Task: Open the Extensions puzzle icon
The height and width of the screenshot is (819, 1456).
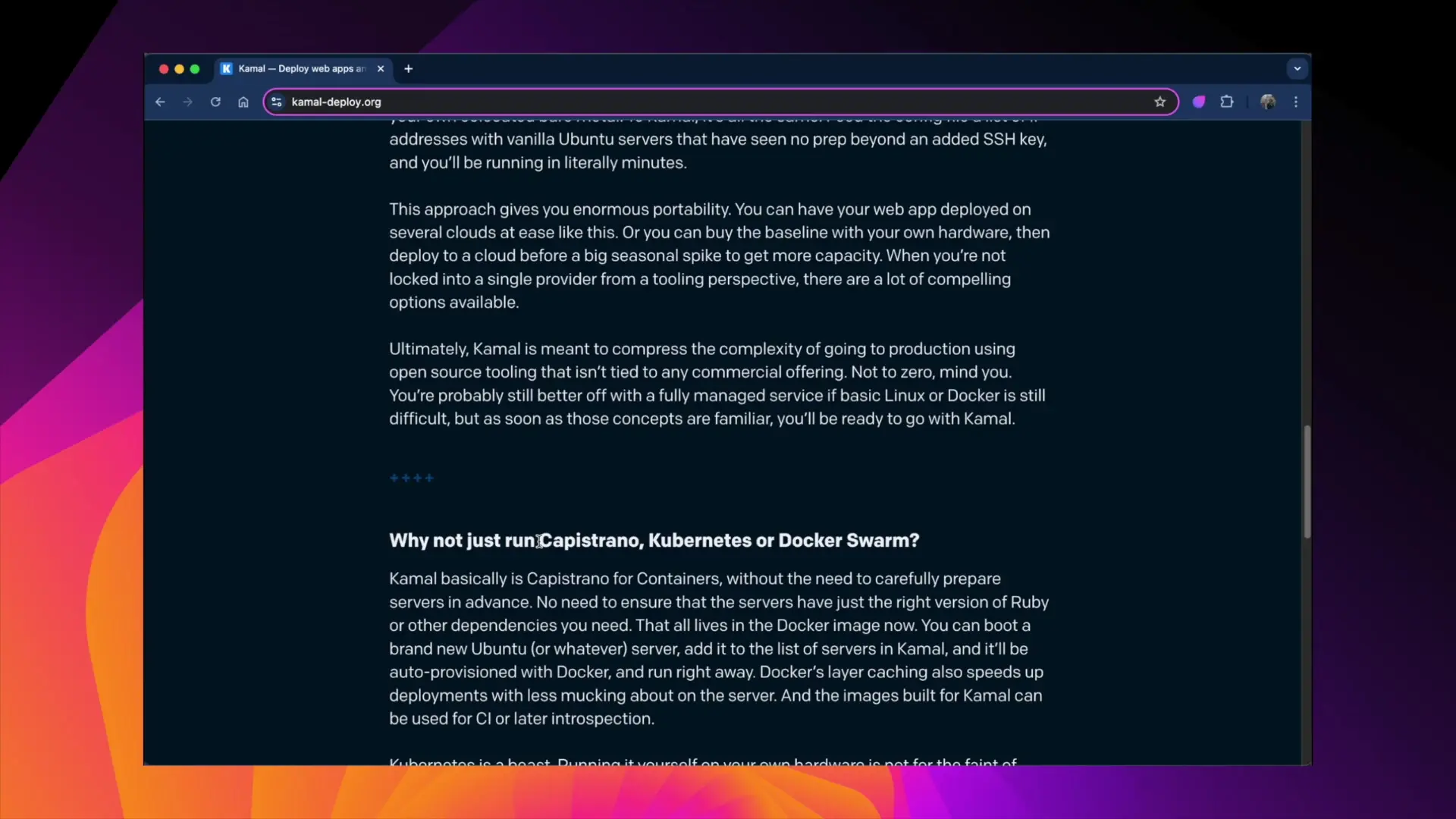Action: 1227,102
